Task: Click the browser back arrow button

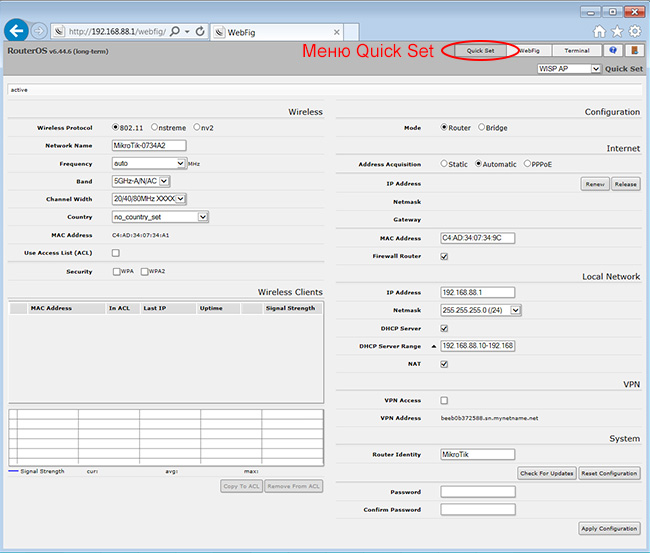Action: 15,31
